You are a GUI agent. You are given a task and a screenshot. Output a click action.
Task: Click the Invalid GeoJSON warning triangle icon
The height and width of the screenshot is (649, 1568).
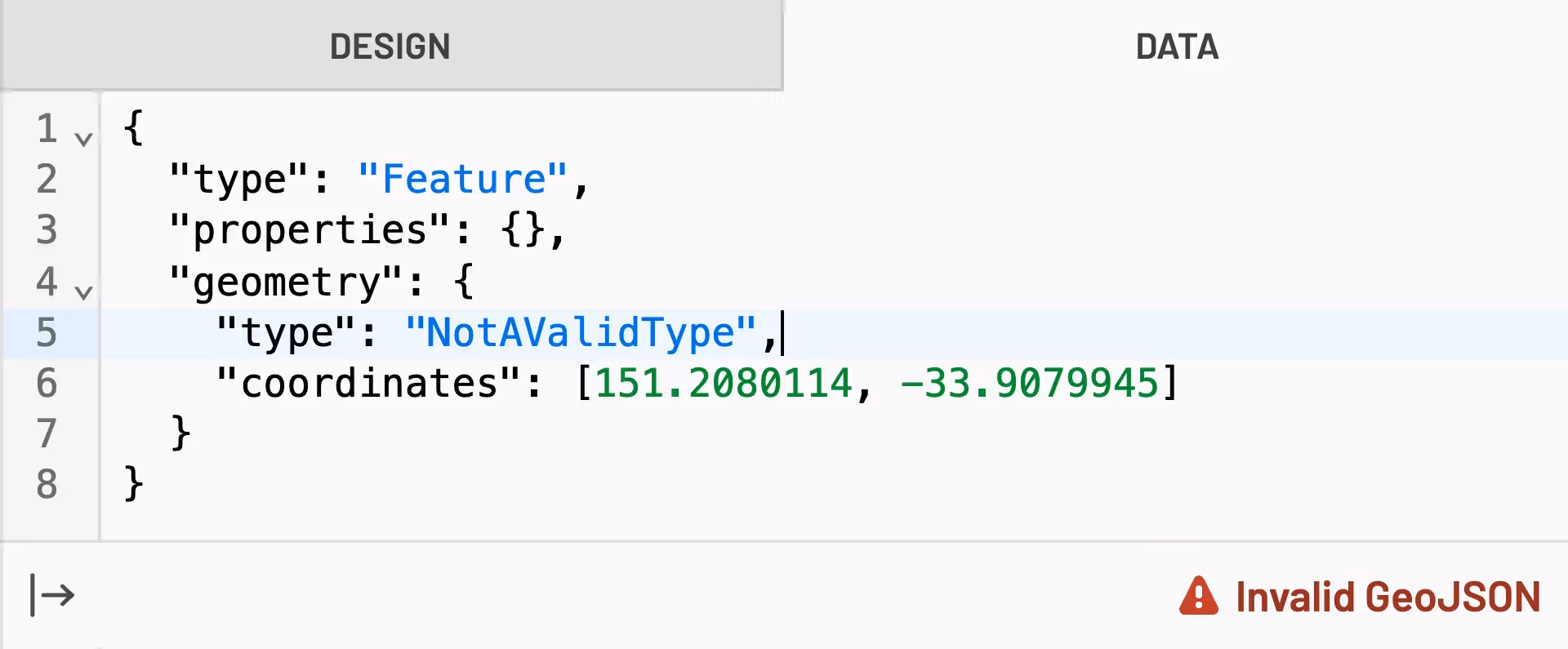tap(1199, 597)
